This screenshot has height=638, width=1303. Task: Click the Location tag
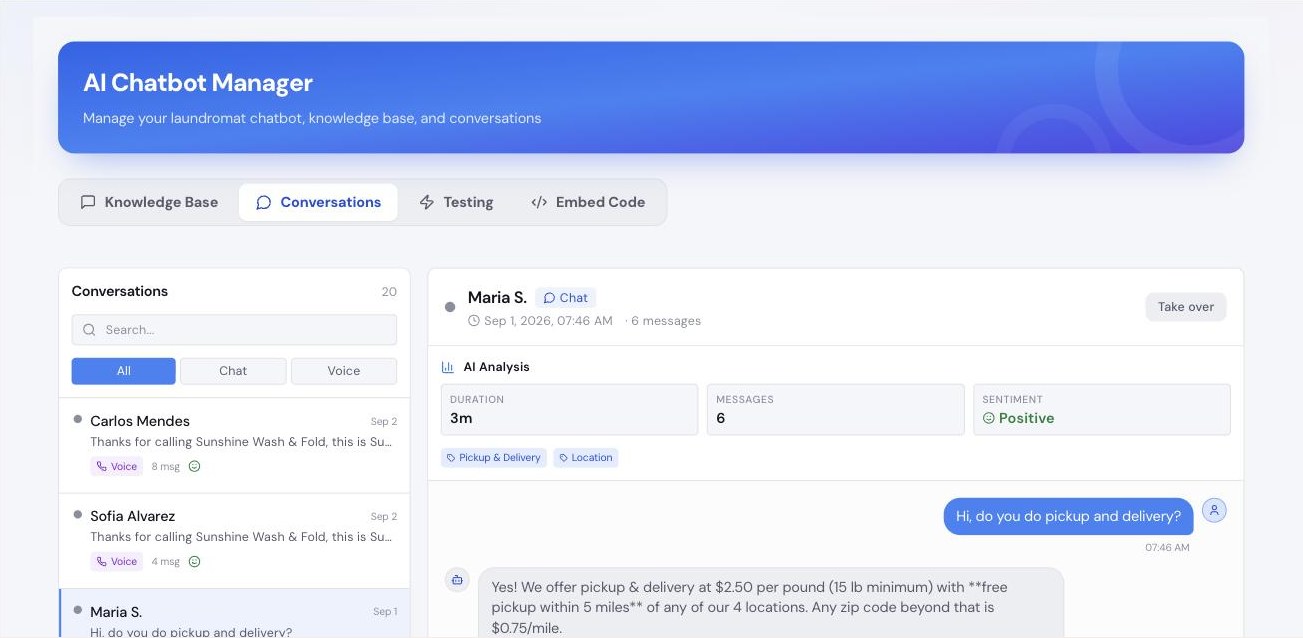click(x=586, y=457)
